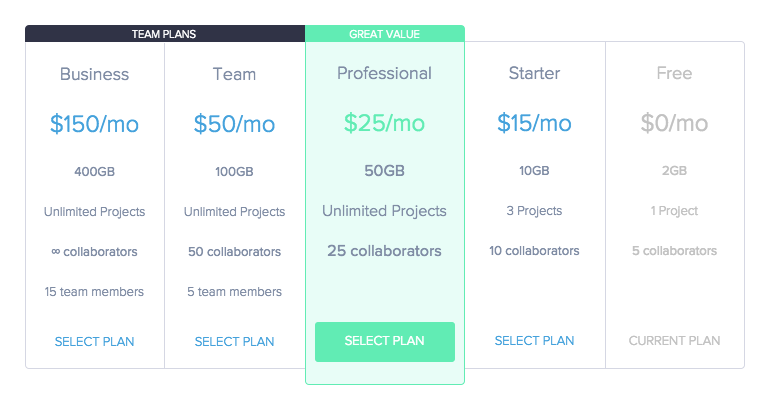
Task: Select the Starter plan link
Action: (534, 340)
